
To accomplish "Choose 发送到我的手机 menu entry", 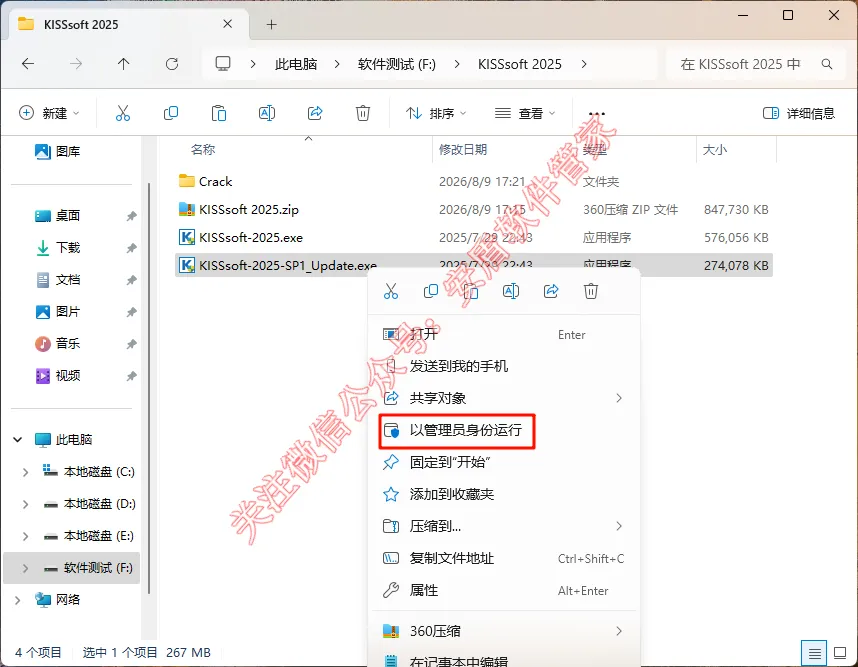I will pyautogui.click(x=503, y=366).
